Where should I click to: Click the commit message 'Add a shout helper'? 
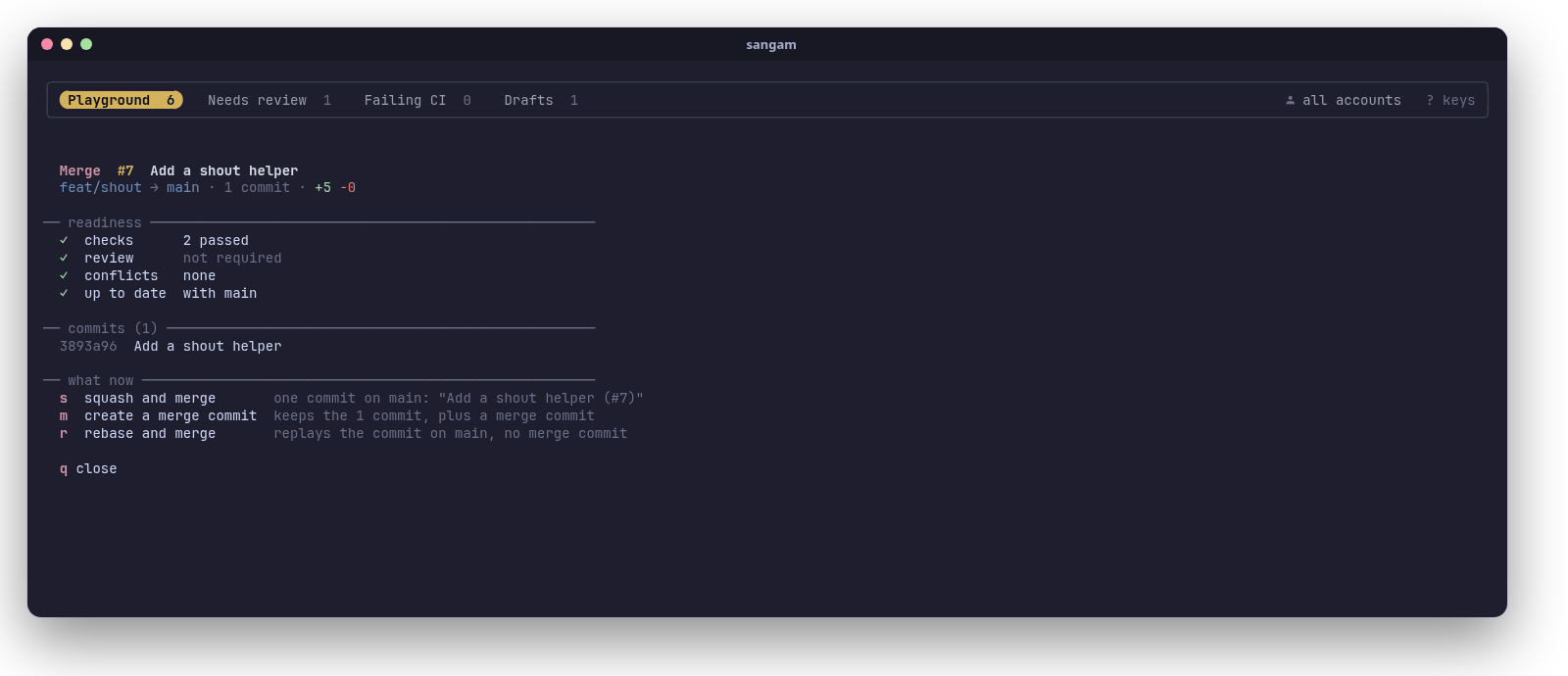tap(208, 347)
